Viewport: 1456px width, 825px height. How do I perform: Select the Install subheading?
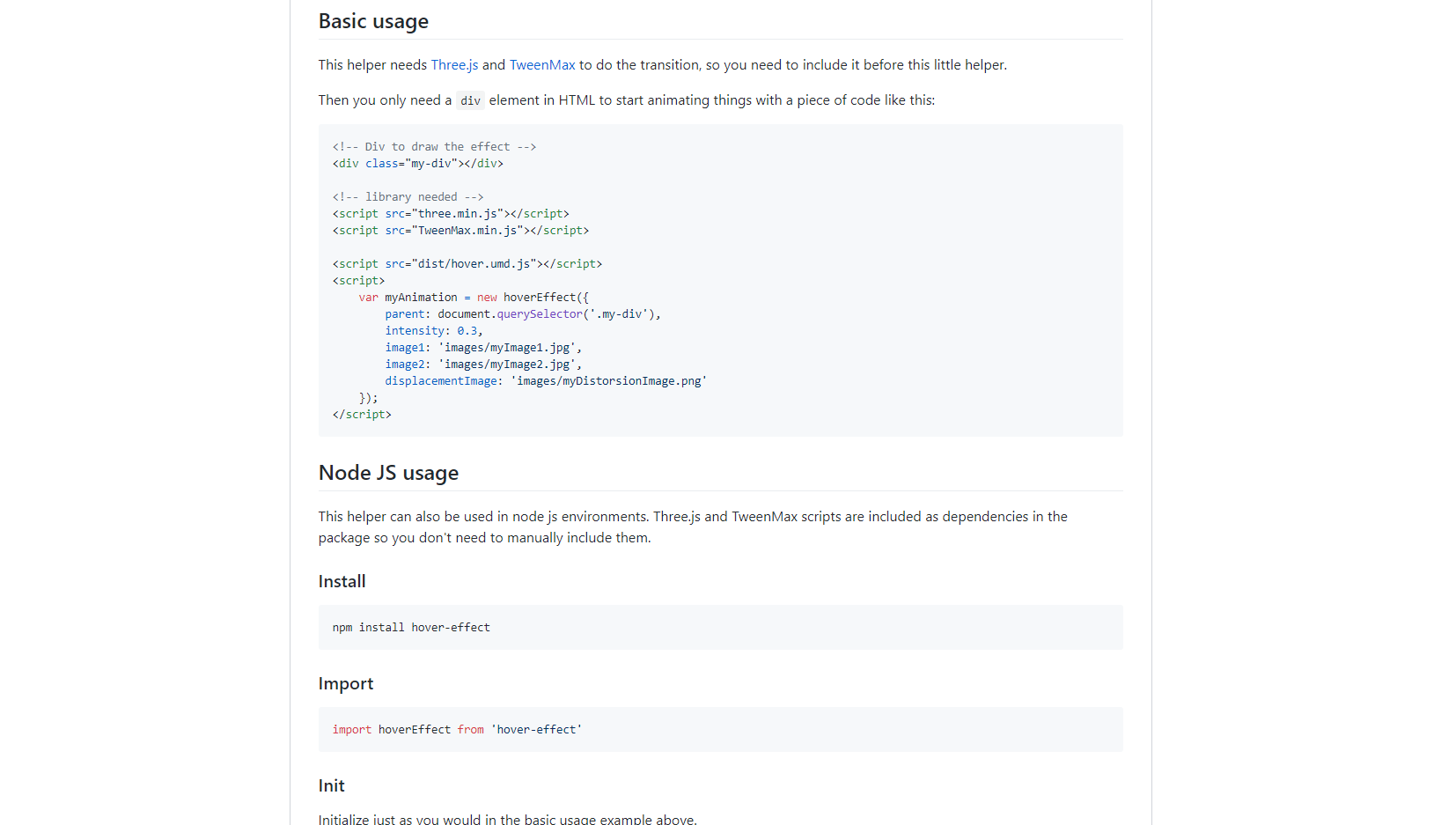[342, 581]
